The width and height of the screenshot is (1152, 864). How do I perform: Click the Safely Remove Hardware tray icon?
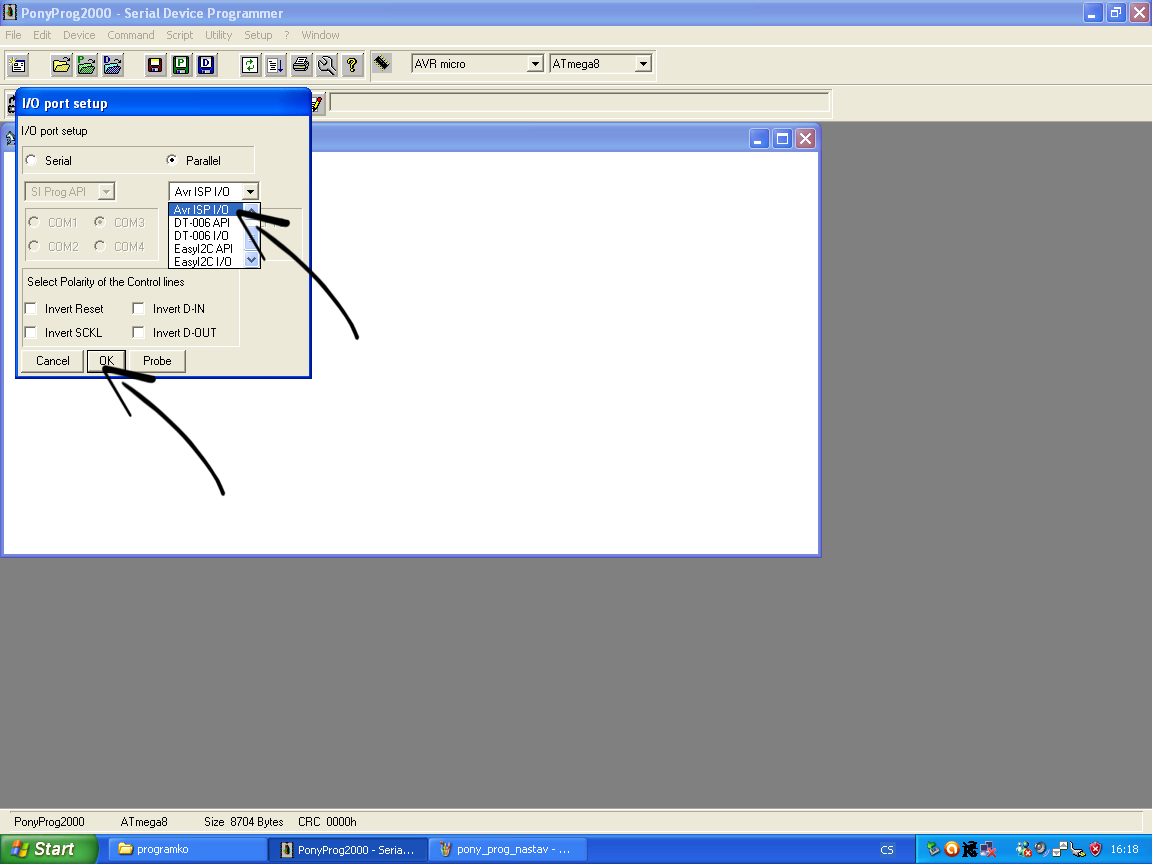coord(933,849)
